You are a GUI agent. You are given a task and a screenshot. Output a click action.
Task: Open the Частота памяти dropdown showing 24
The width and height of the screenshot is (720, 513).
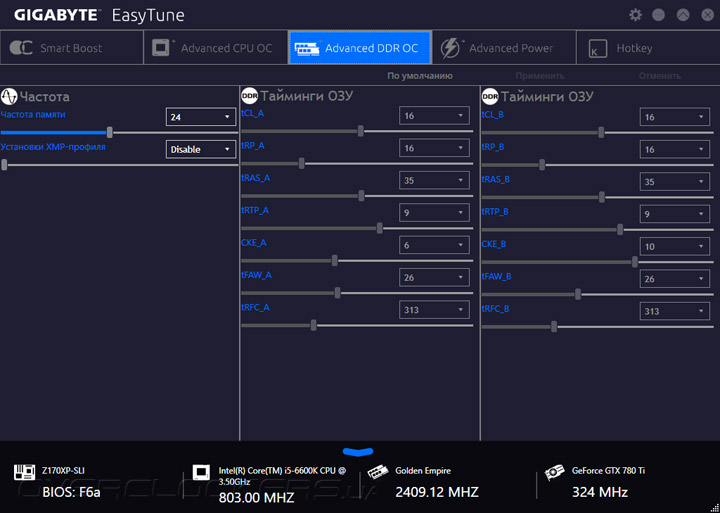tap(201, 117)
